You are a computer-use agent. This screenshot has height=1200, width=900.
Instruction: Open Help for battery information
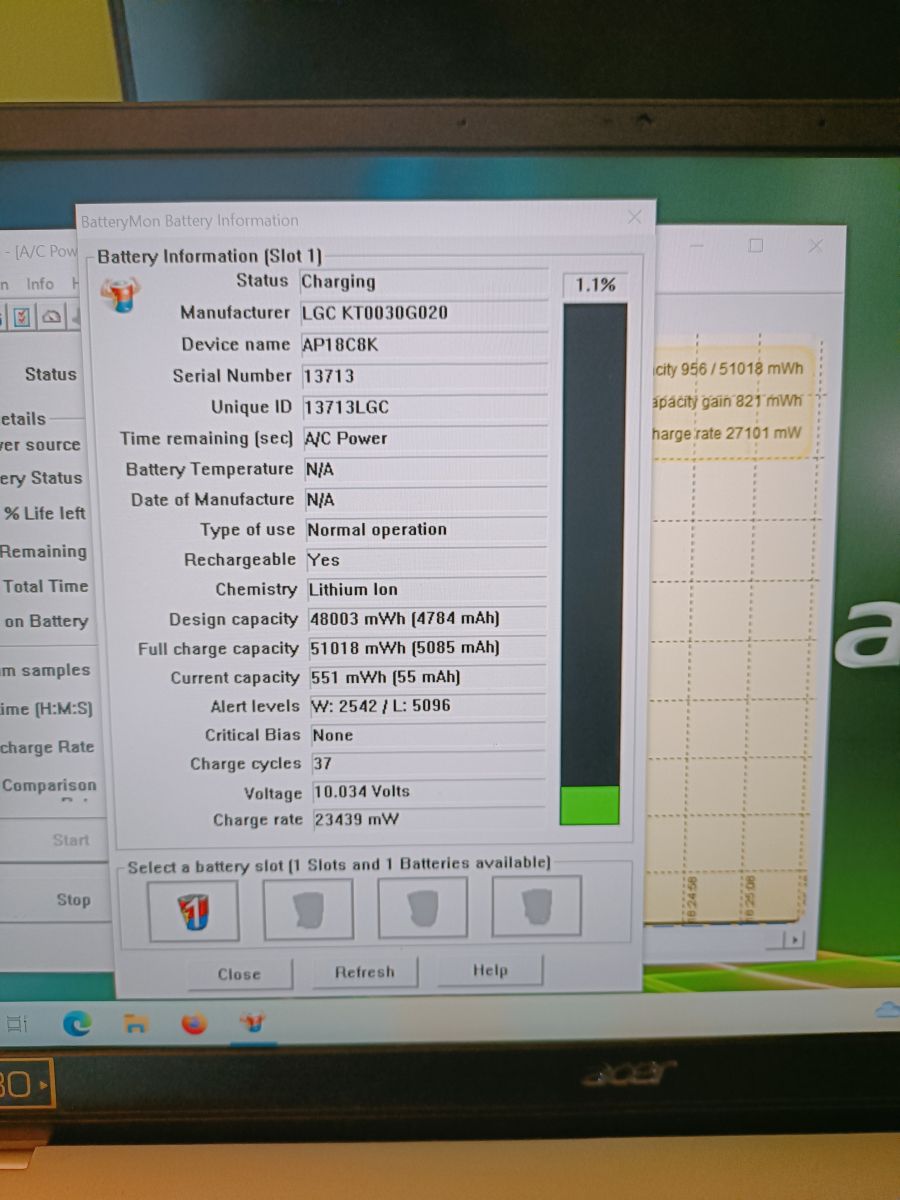490,970
